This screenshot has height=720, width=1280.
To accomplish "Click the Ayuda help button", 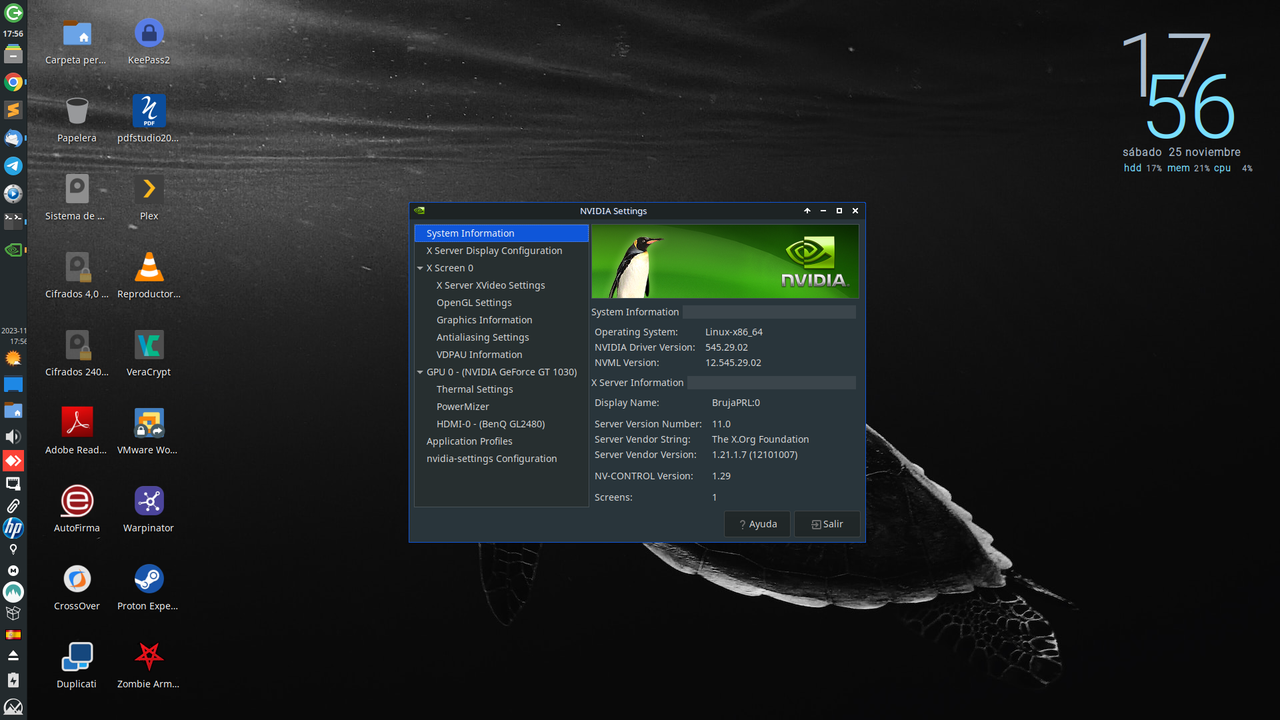I will (757, 524).
